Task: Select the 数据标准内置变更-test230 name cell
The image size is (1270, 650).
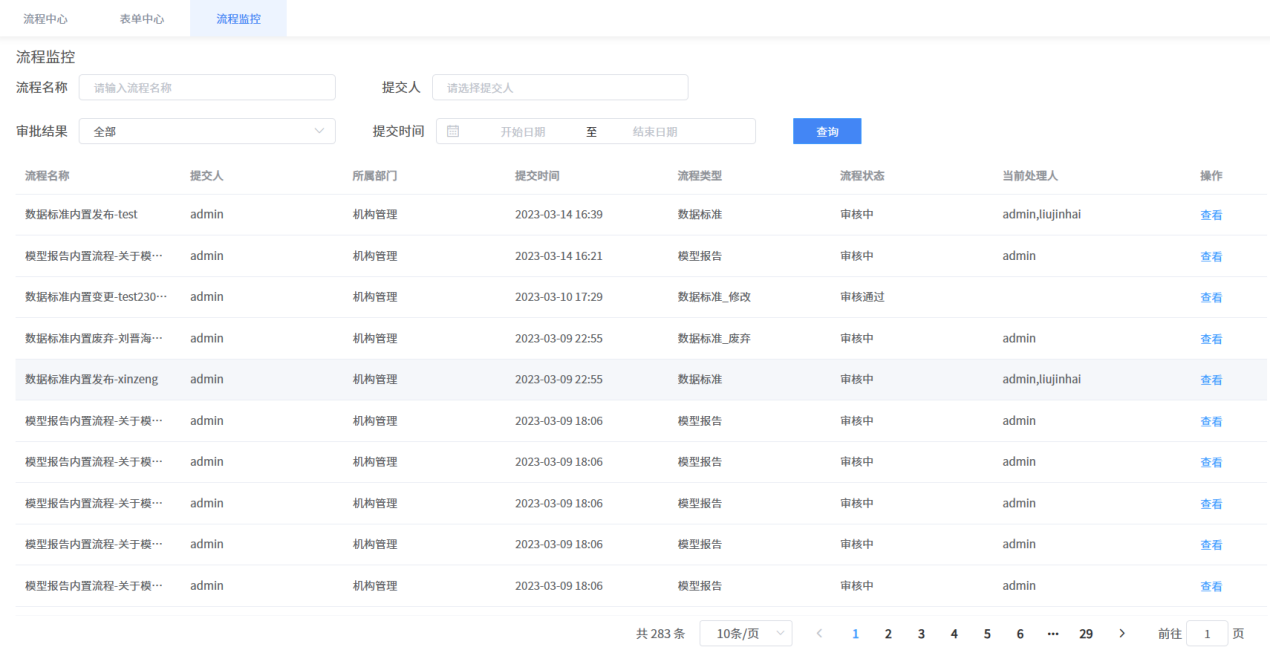Action: click(96, 297)
